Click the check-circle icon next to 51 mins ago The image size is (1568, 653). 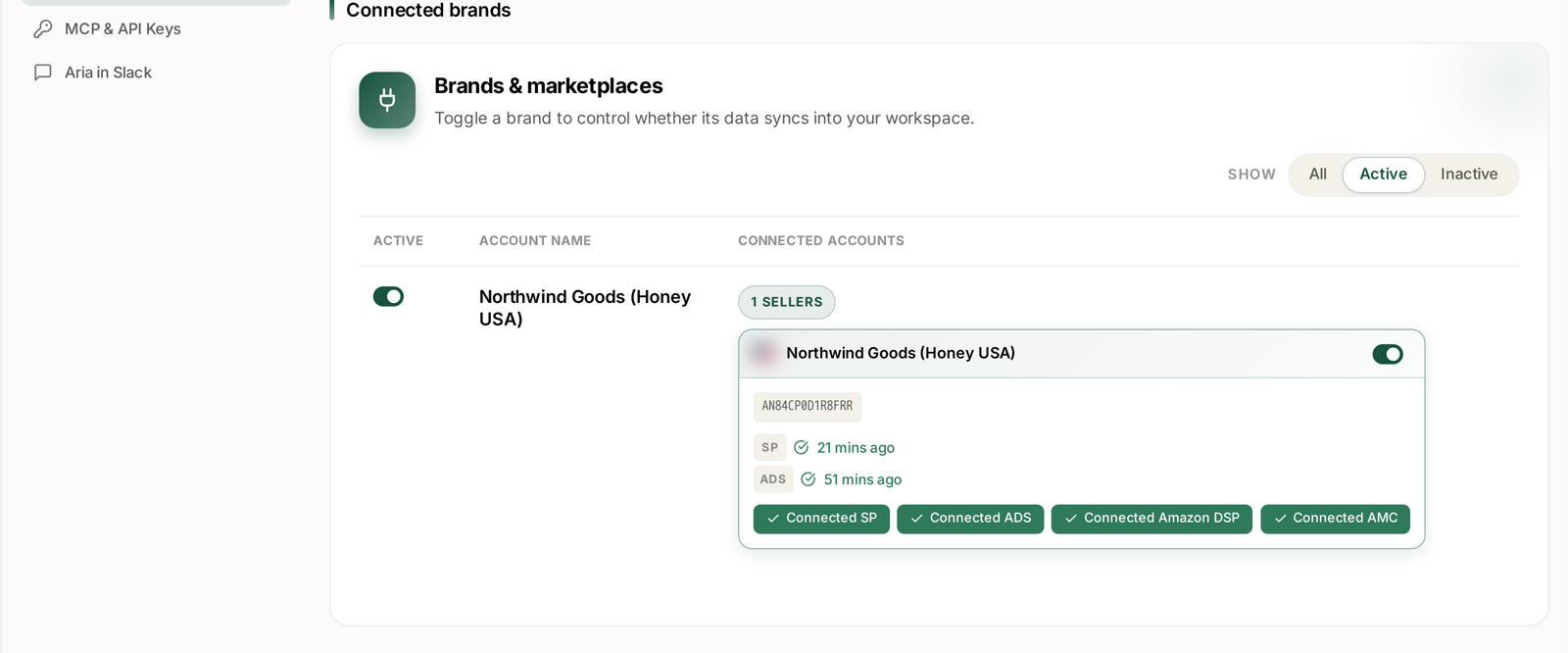pos(808,479)
